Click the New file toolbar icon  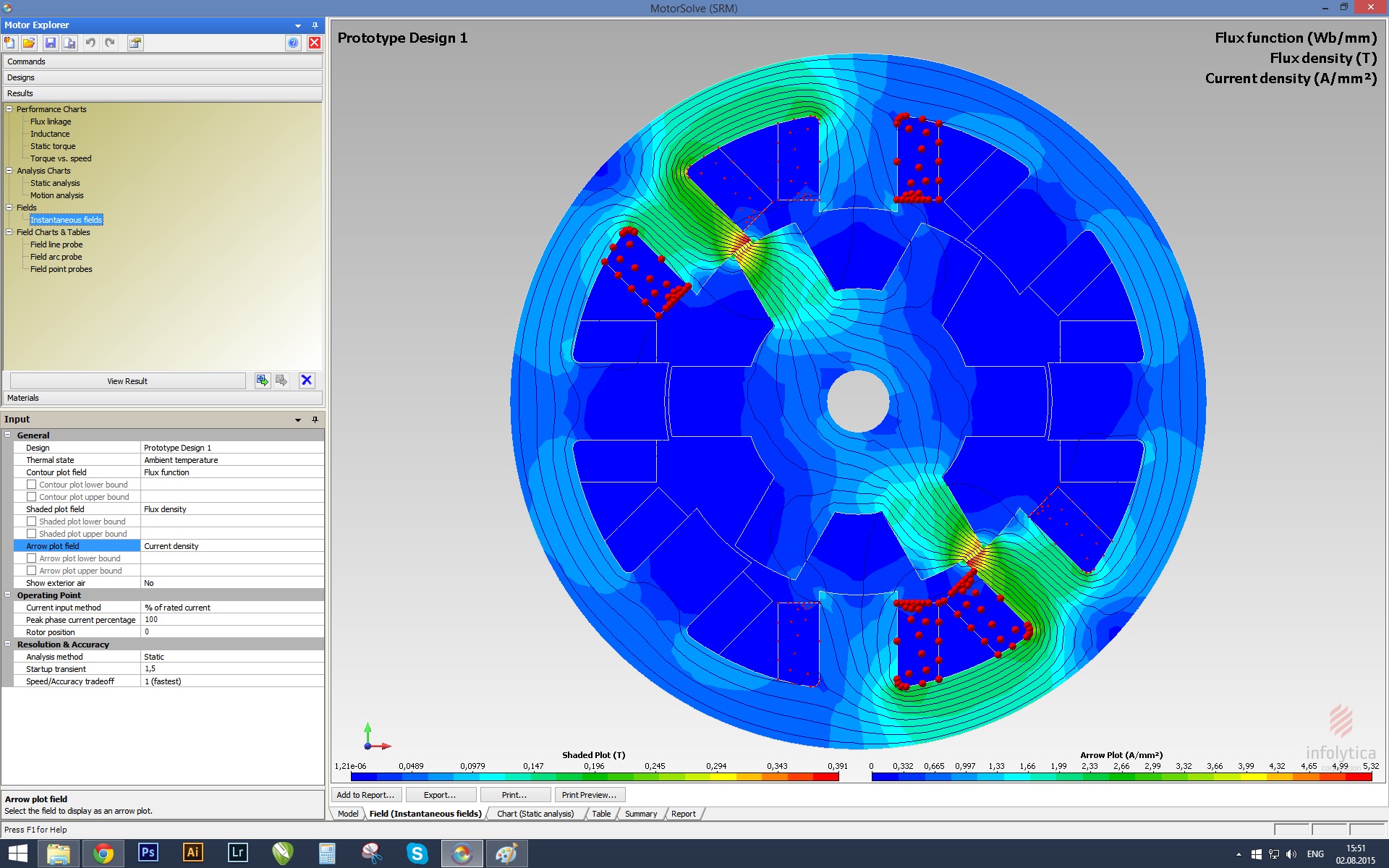point(10,43)
